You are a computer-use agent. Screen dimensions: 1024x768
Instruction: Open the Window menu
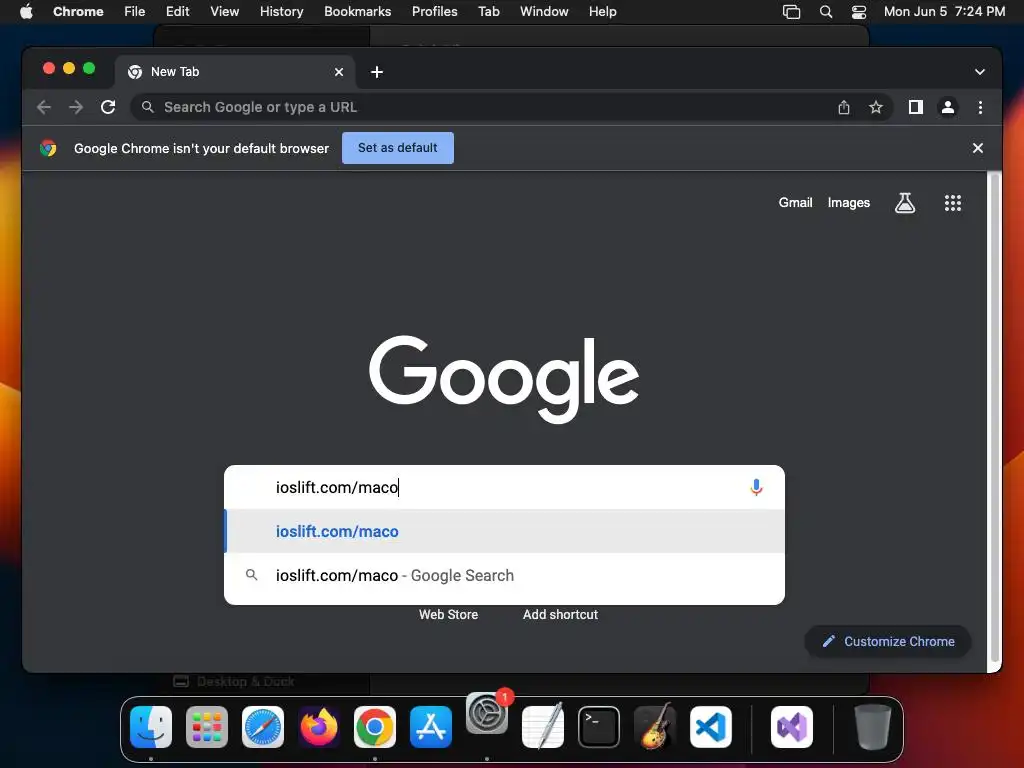(x=544, y=12)
